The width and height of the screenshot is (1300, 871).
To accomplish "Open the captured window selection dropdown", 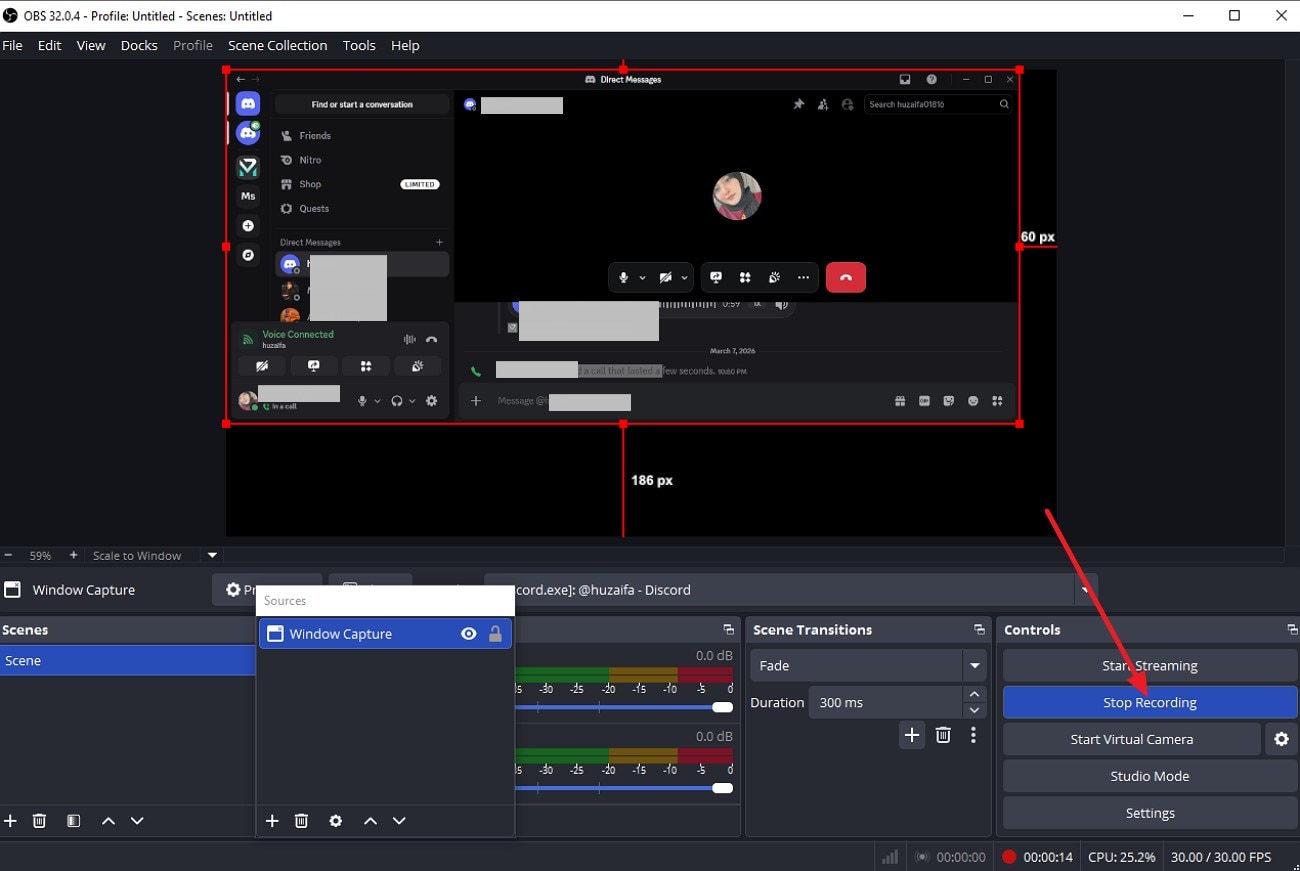I will tap(1085, 590).
